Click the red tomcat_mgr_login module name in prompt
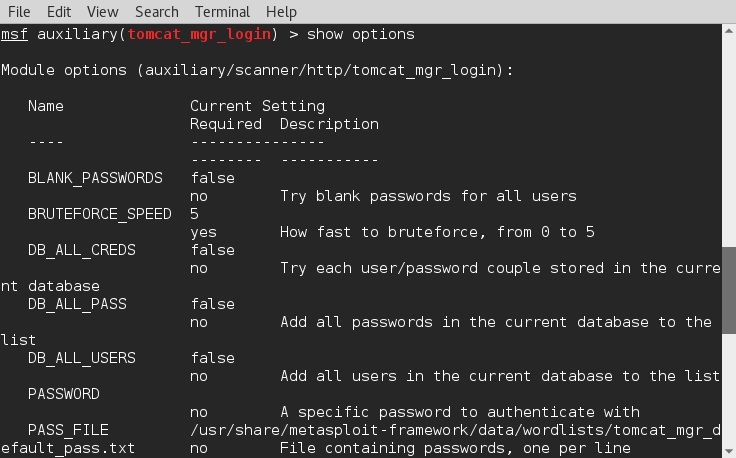 pyautogui.click(x=199, y=34)
